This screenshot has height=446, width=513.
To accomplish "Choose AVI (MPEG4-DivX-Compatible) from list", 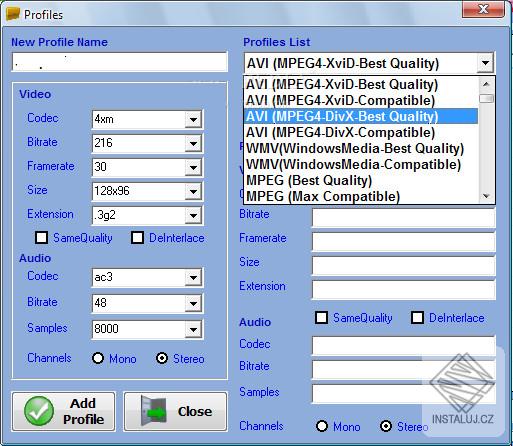I will 361,132.
